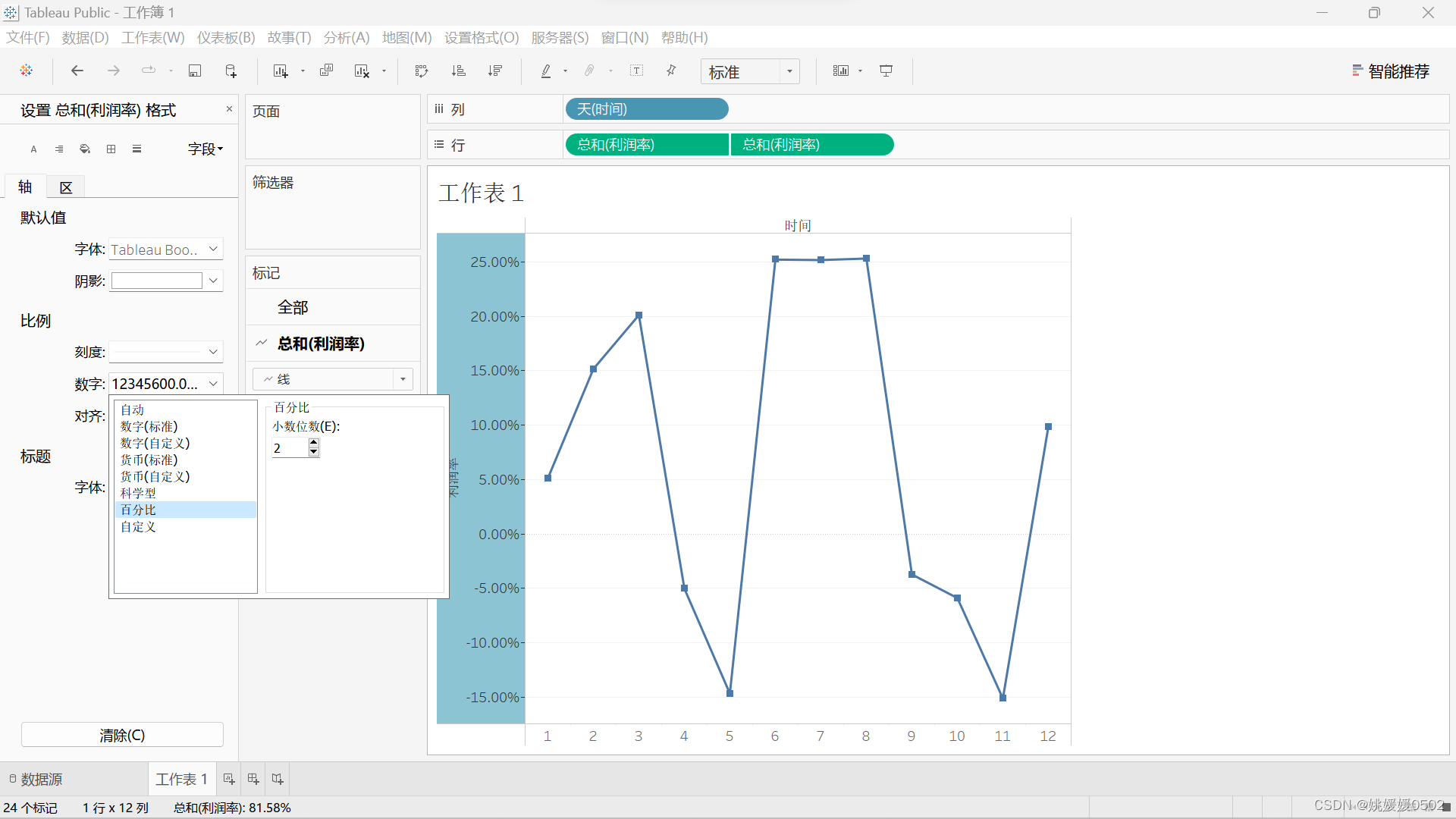The height and width of the screenshot is (819, 1456).
Task: Click the swap rows and columns icon
Action: [x=422, y=71]
